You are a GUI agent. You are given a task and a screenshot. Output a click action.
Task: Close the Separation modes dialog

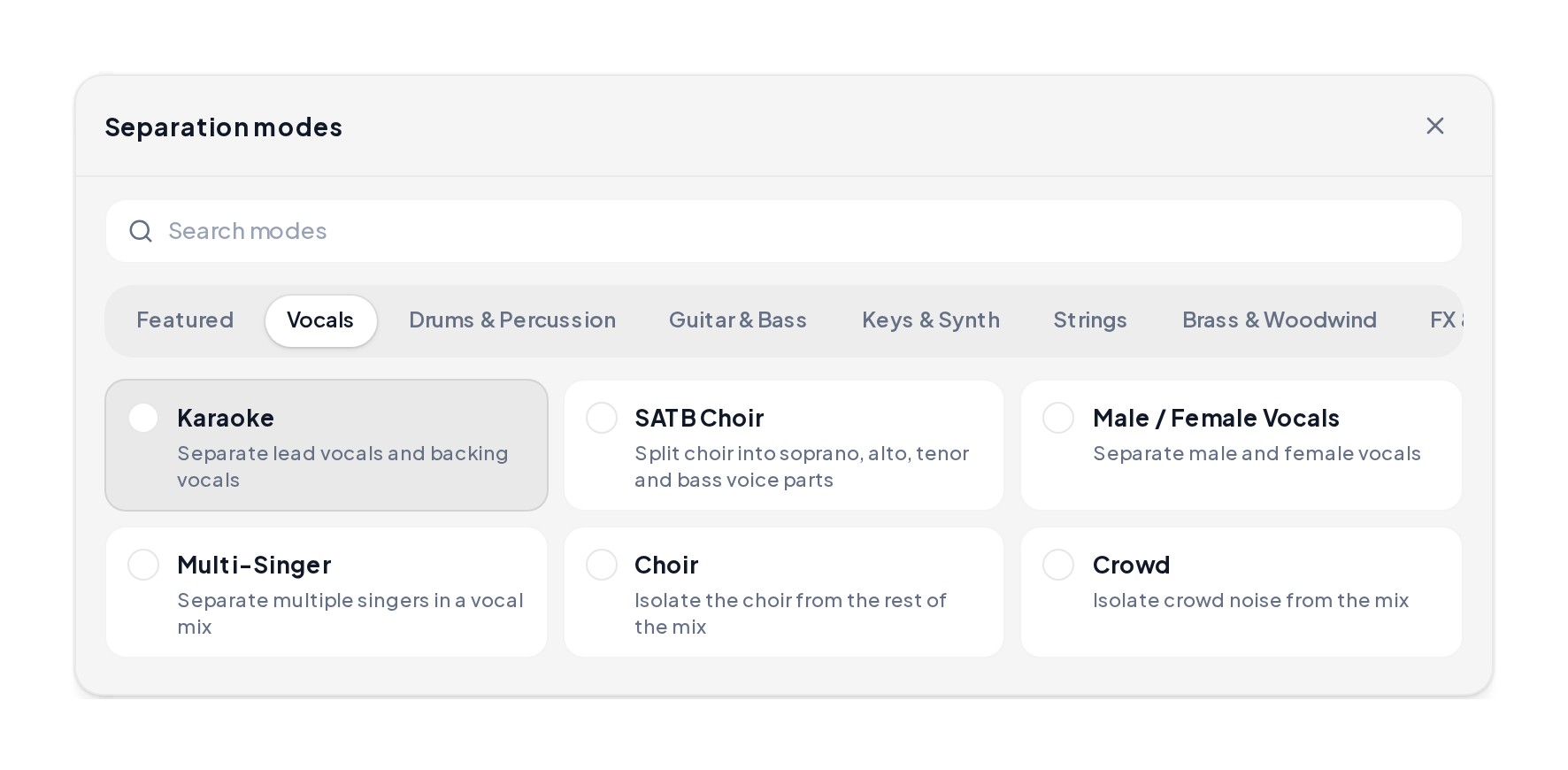click(1434, 126)
